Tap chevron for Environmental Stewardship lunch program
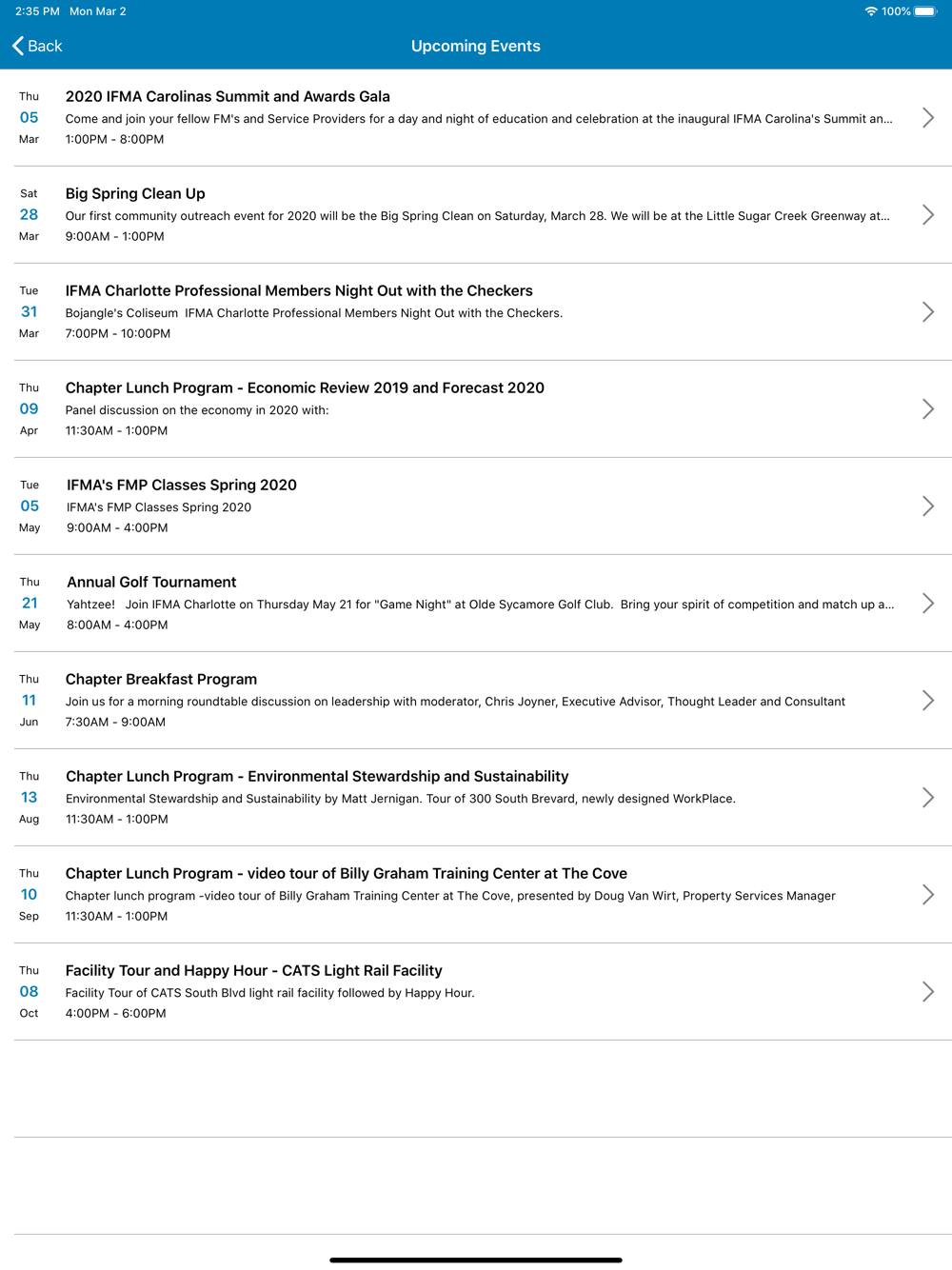952x1270 pixels. click(x=928, y=798)
